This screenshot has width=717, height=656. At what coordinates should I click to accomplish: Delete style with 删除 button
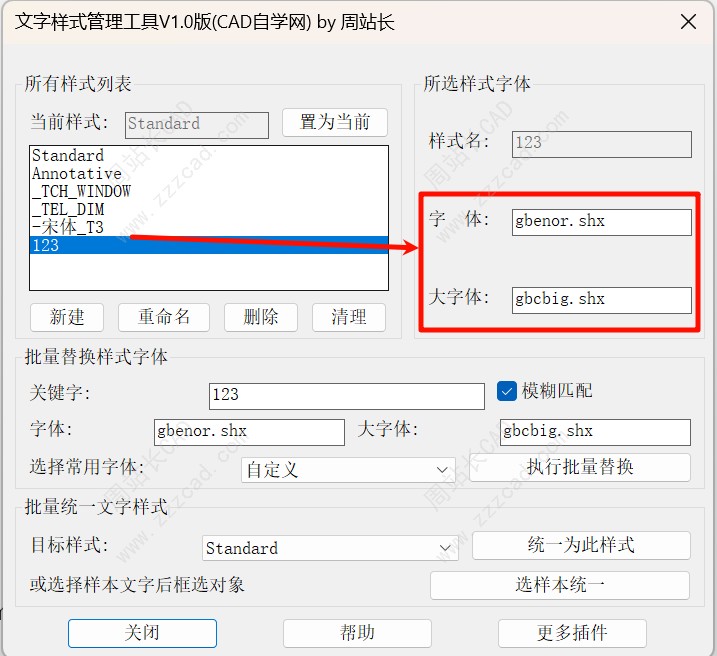point(260,317)
